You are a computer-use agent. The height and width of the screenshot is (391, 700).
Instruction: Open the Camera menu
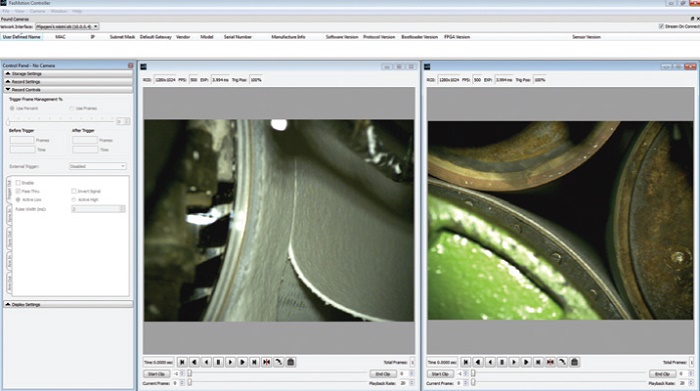(38, 11)
